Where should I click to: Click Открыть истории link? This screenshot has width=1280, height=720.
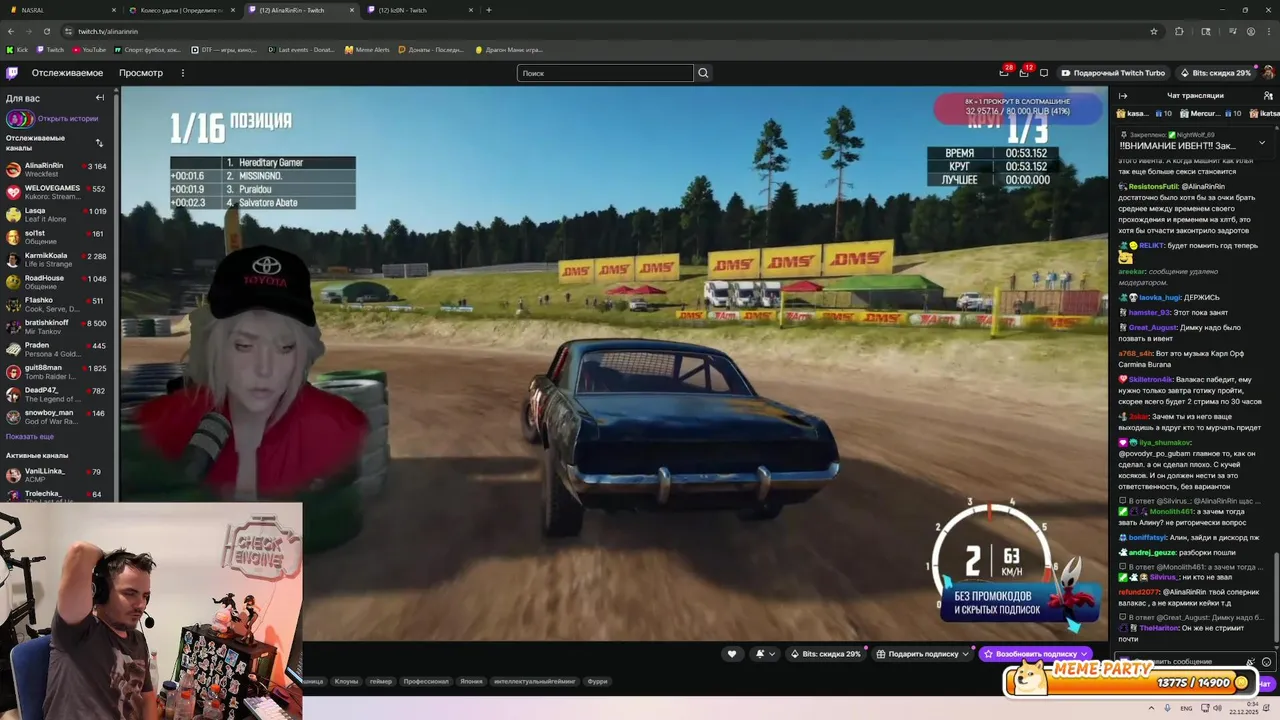click(68, 118)
